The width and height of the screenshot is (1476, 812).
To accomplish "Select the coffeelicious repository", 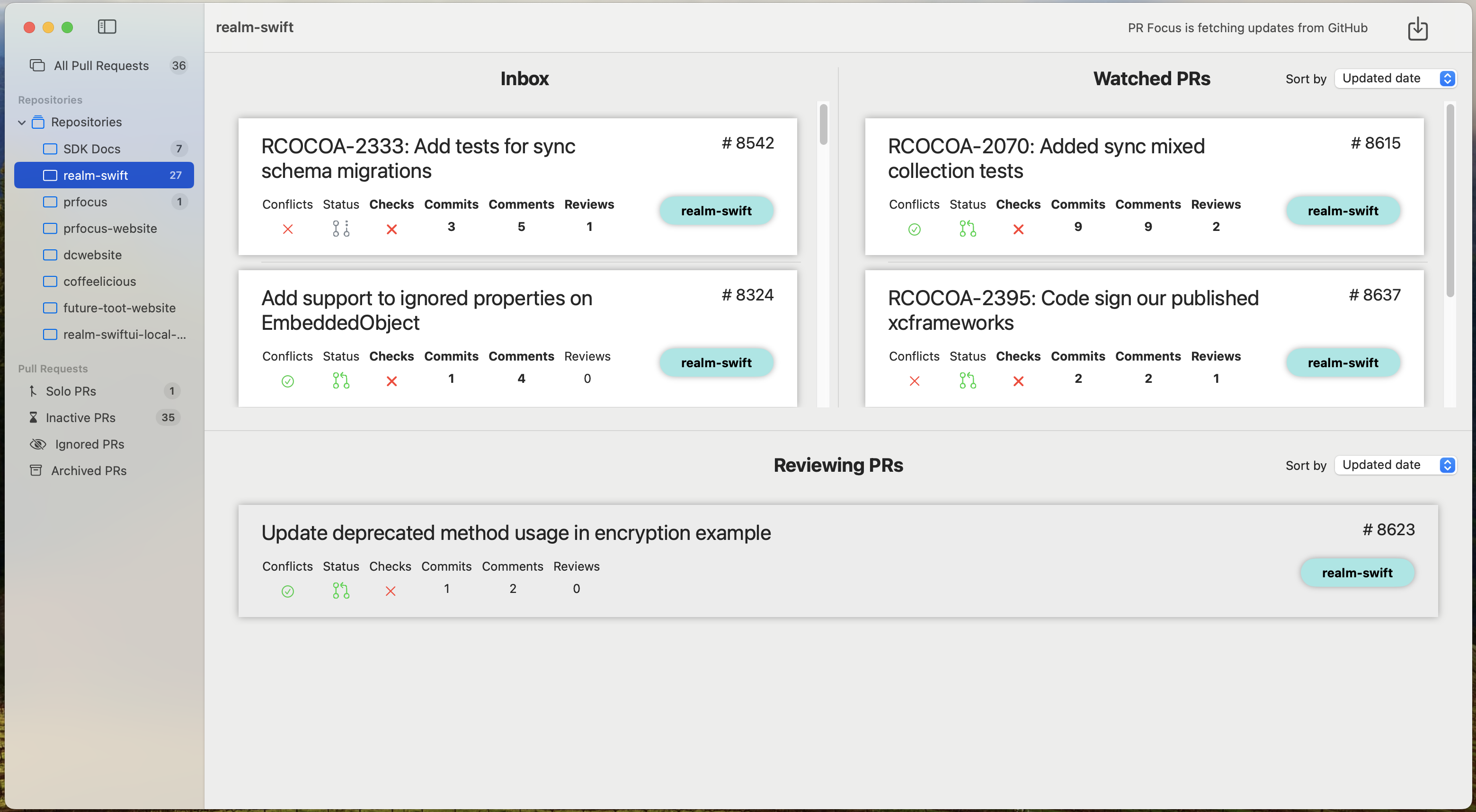I will (104, 281).
